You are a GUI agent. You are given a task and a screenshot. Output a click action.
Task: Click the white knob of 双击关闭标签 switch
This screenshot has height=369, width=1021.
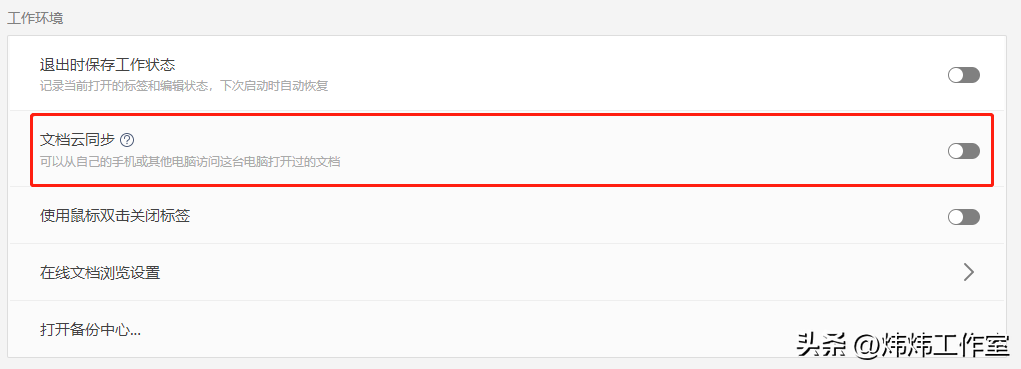[x=956, y=217]
